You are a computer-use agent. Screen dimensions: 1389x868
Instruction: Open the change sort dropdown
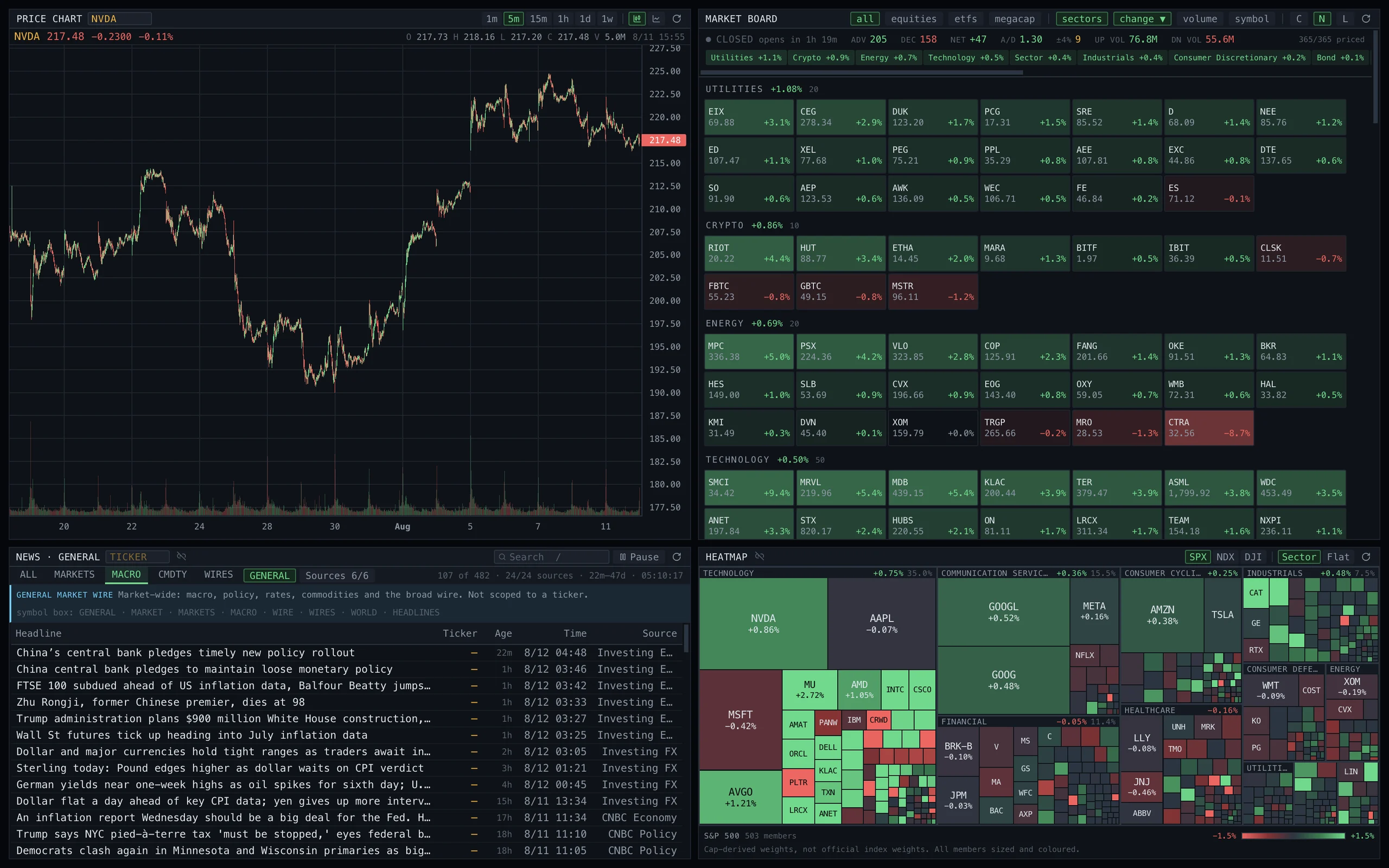1142,19
